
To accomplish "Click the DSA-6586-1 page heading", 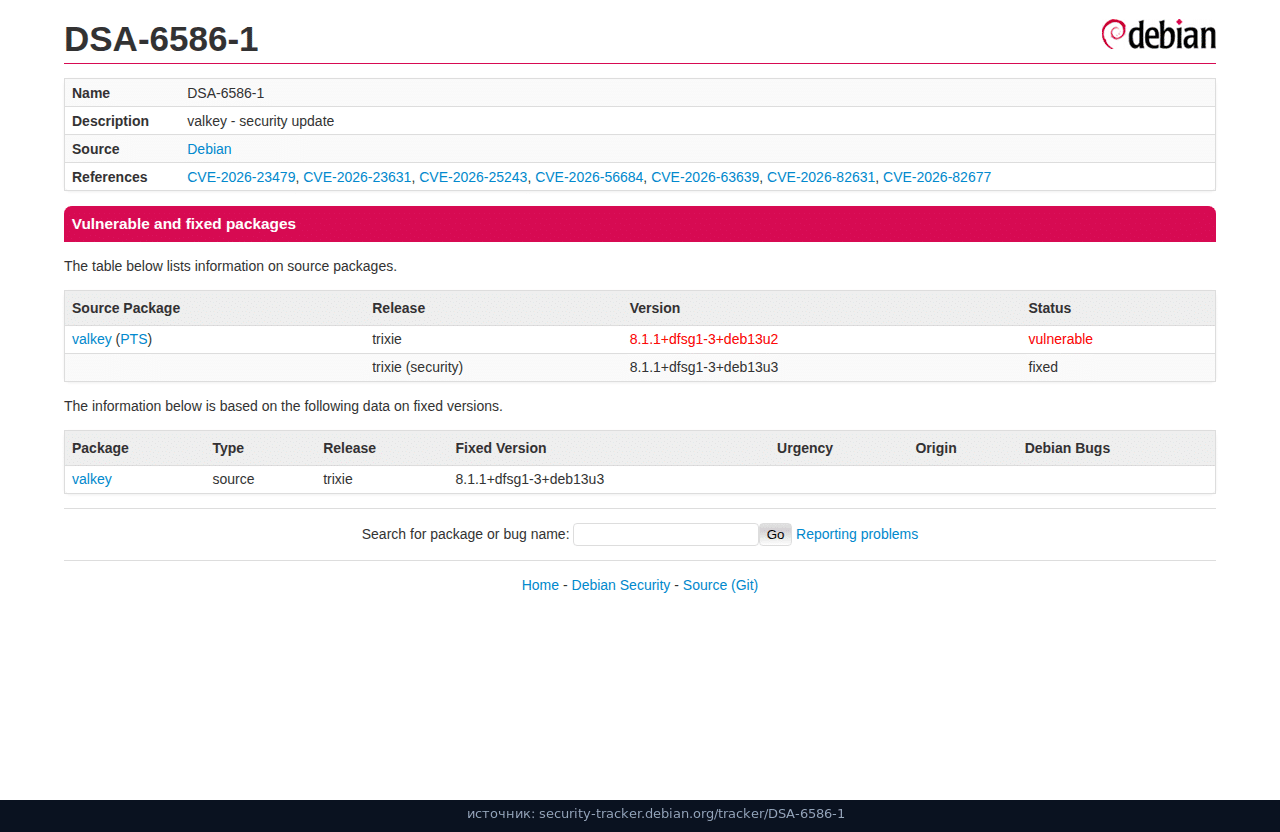I will point(161,39).
